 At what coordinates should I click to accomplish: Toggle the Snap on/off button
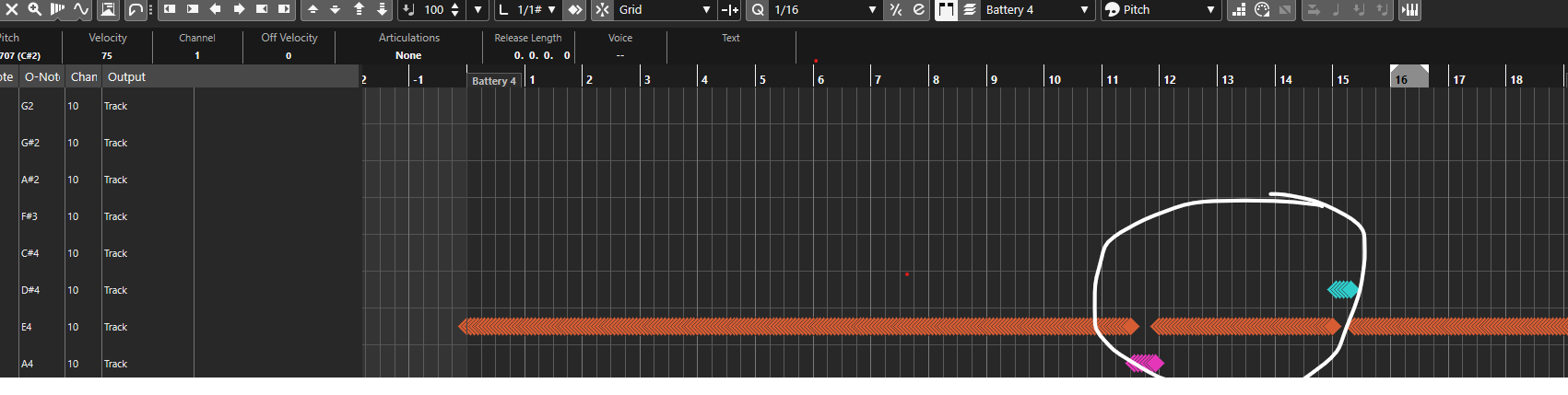click(x=602, y=9)
